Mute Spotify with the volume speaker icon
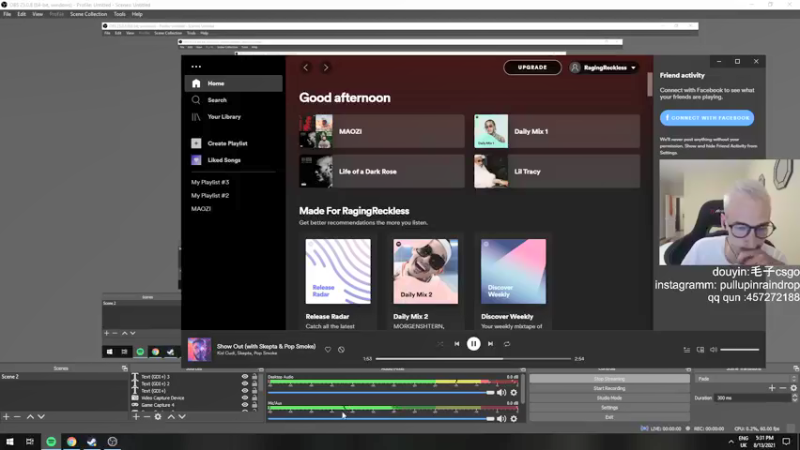The image size is (800, 450). pyautogui.click(x=714, y=350)
